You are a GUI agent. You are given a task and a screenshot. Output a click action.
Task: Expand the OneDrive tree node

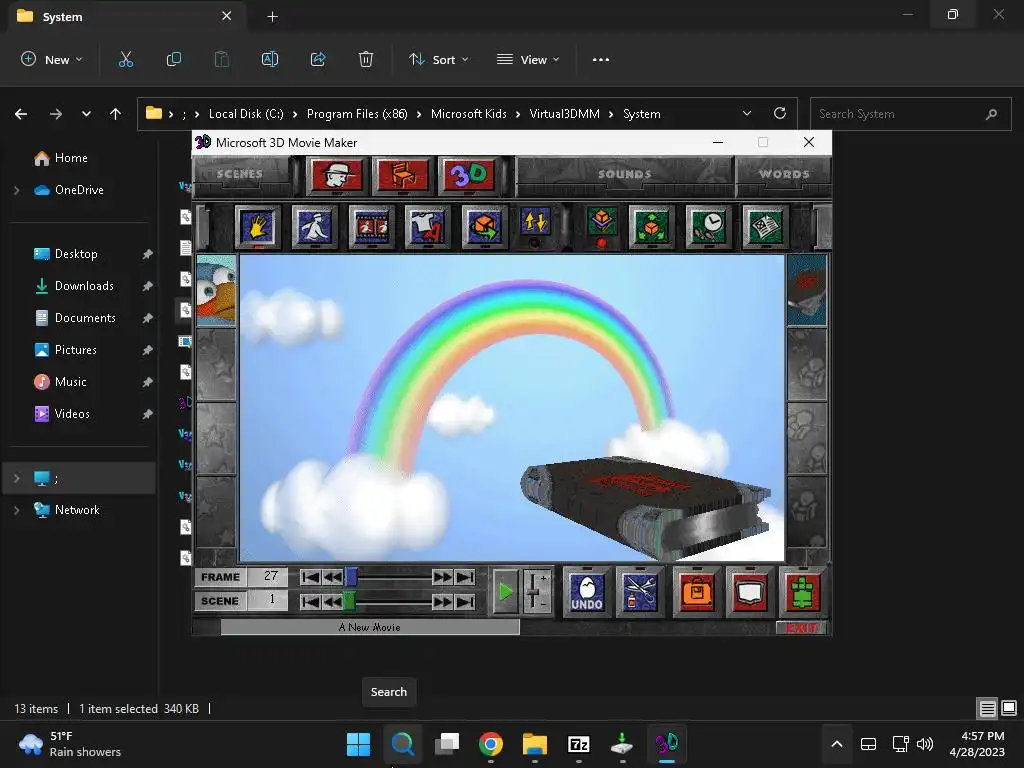click(x=16, y=190)
